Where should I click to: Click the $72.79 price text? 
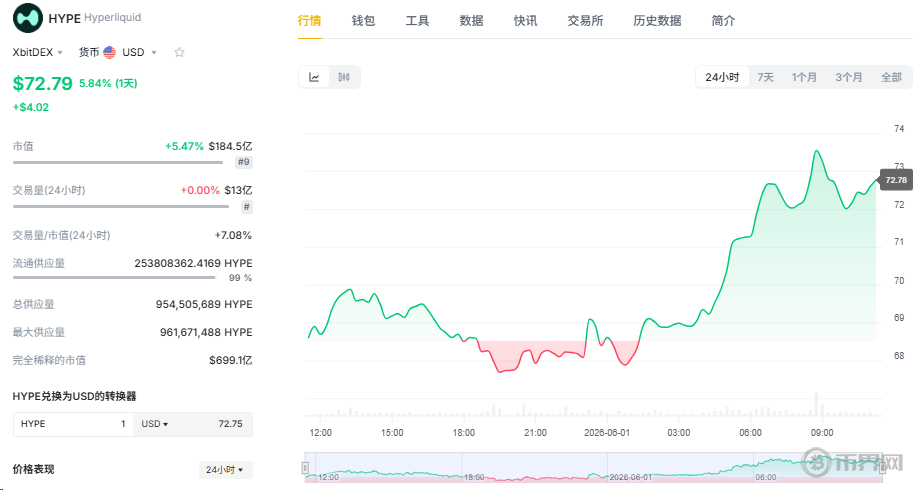pyautogui.click(x=43, y=83)
